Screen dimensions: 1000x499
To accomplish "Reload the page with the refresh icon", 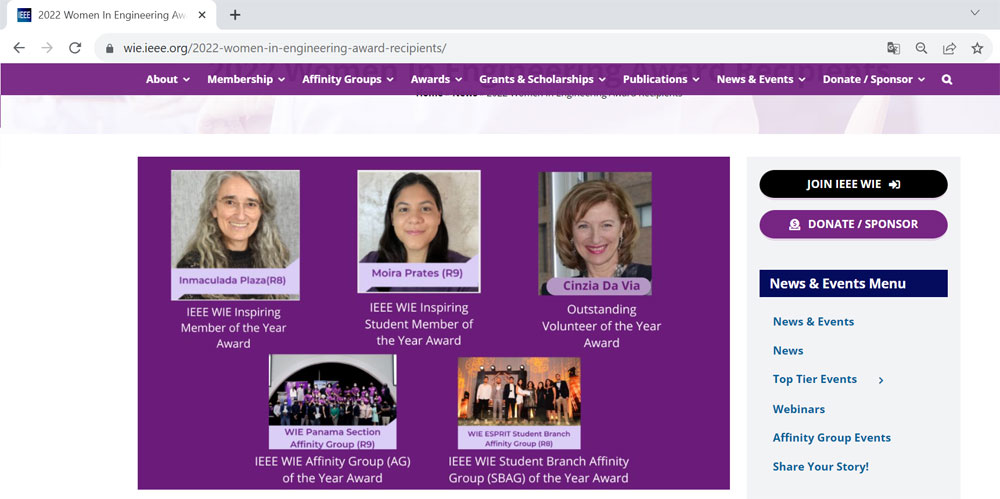I will pyautogui.click(x=75, y=48).
